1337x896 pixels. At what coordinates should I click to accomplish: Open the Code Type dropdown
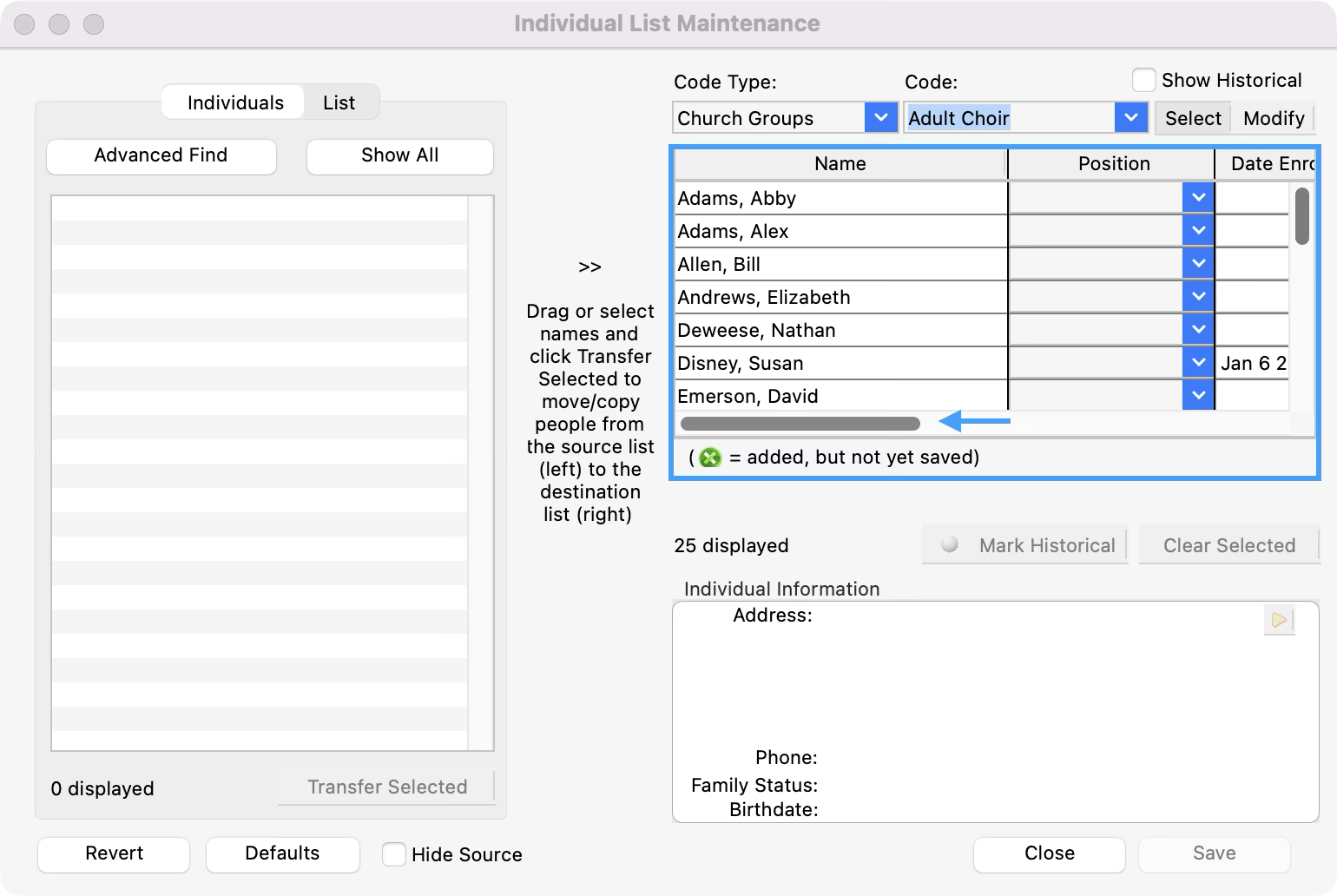(881, 117)
